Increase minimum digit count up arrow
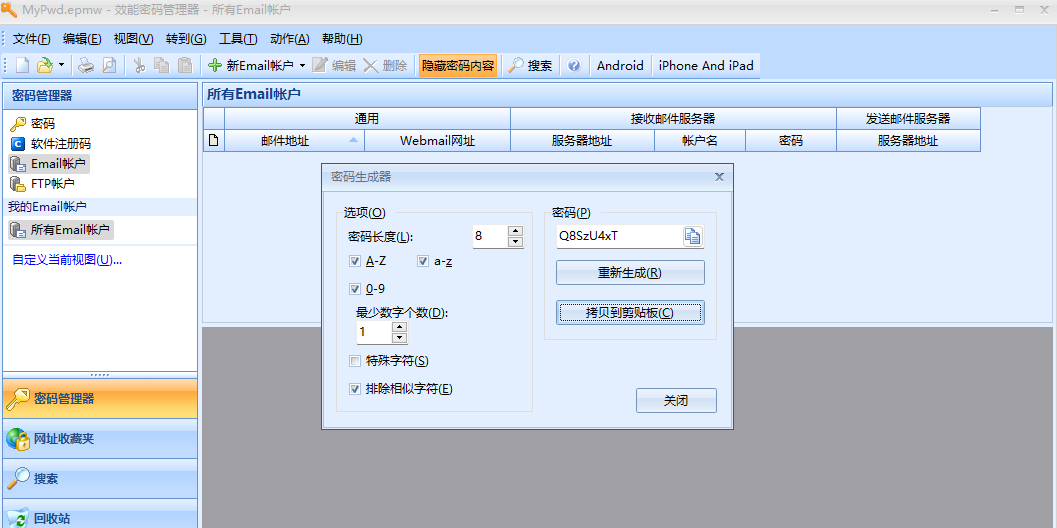1057x528 pixels. [399, 326]
